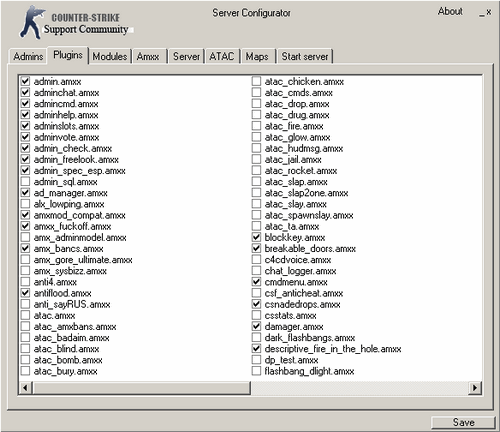Disable admin_freelook.amxx plugin
500x432 pixels.
(25, 159)
